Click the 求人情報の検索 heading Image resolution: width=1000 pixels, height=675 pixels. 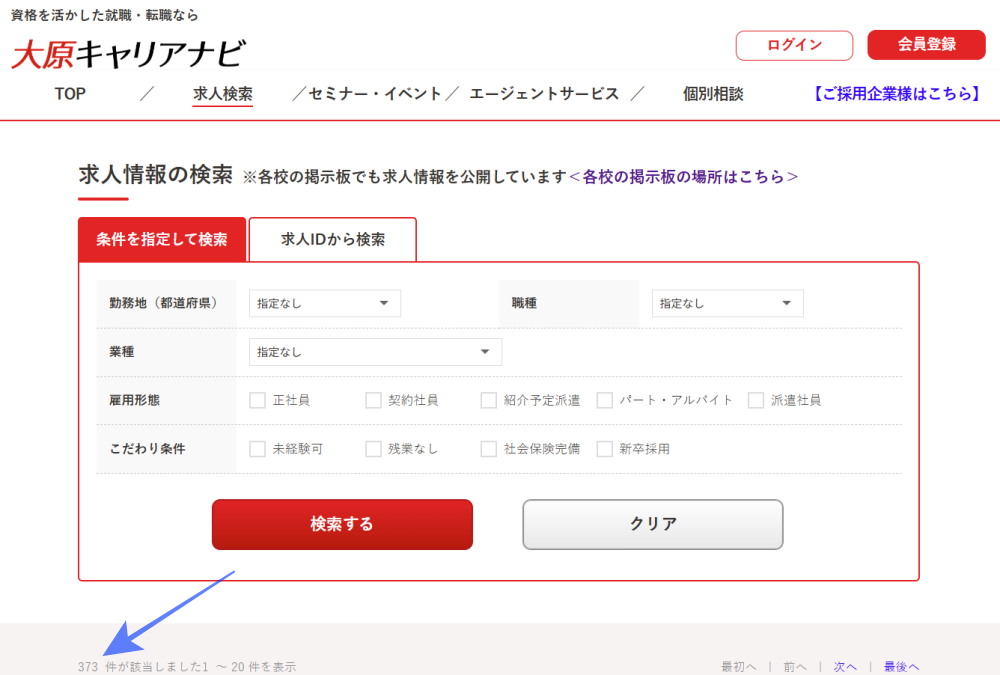click(x=156, y=175)
